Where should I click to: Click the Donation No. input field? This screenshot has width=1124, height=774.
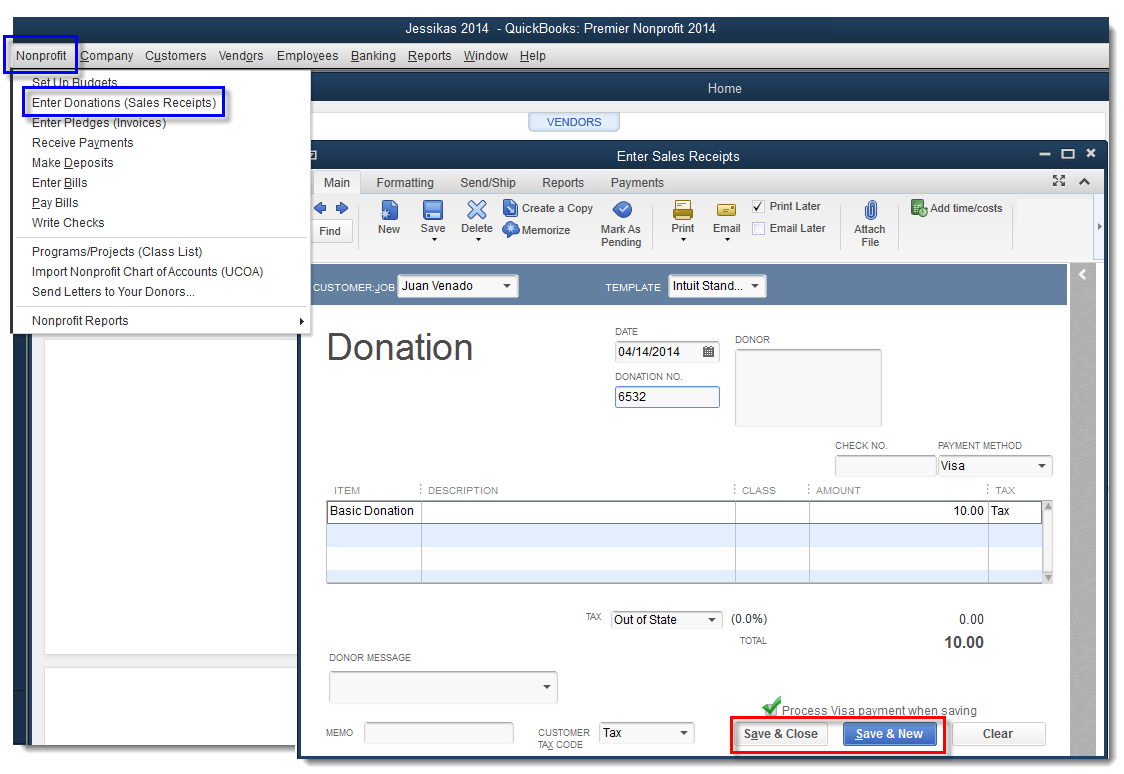coord(667,397)
